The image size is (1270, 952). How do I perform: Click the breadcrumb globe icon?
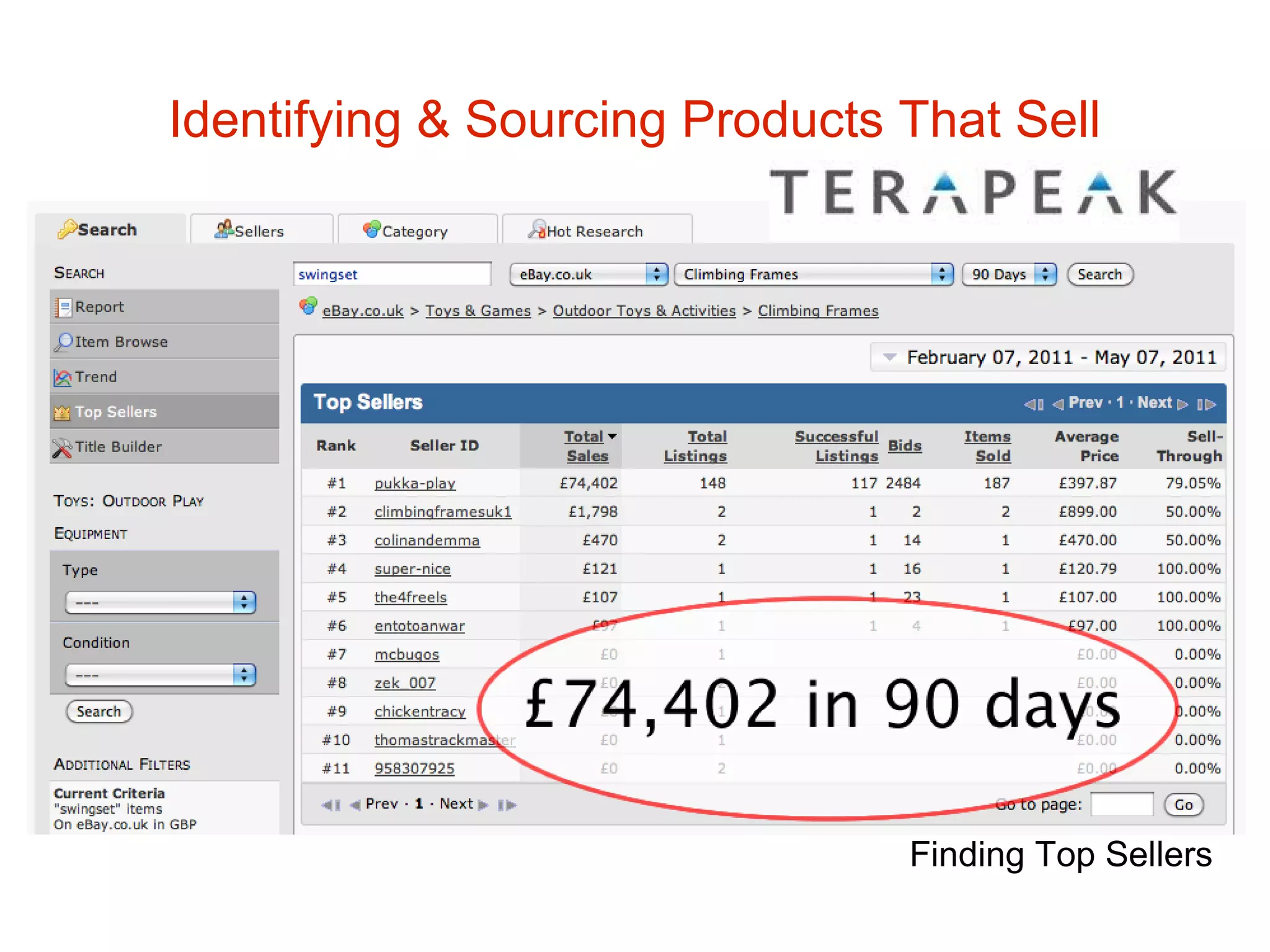coord(308,306)
